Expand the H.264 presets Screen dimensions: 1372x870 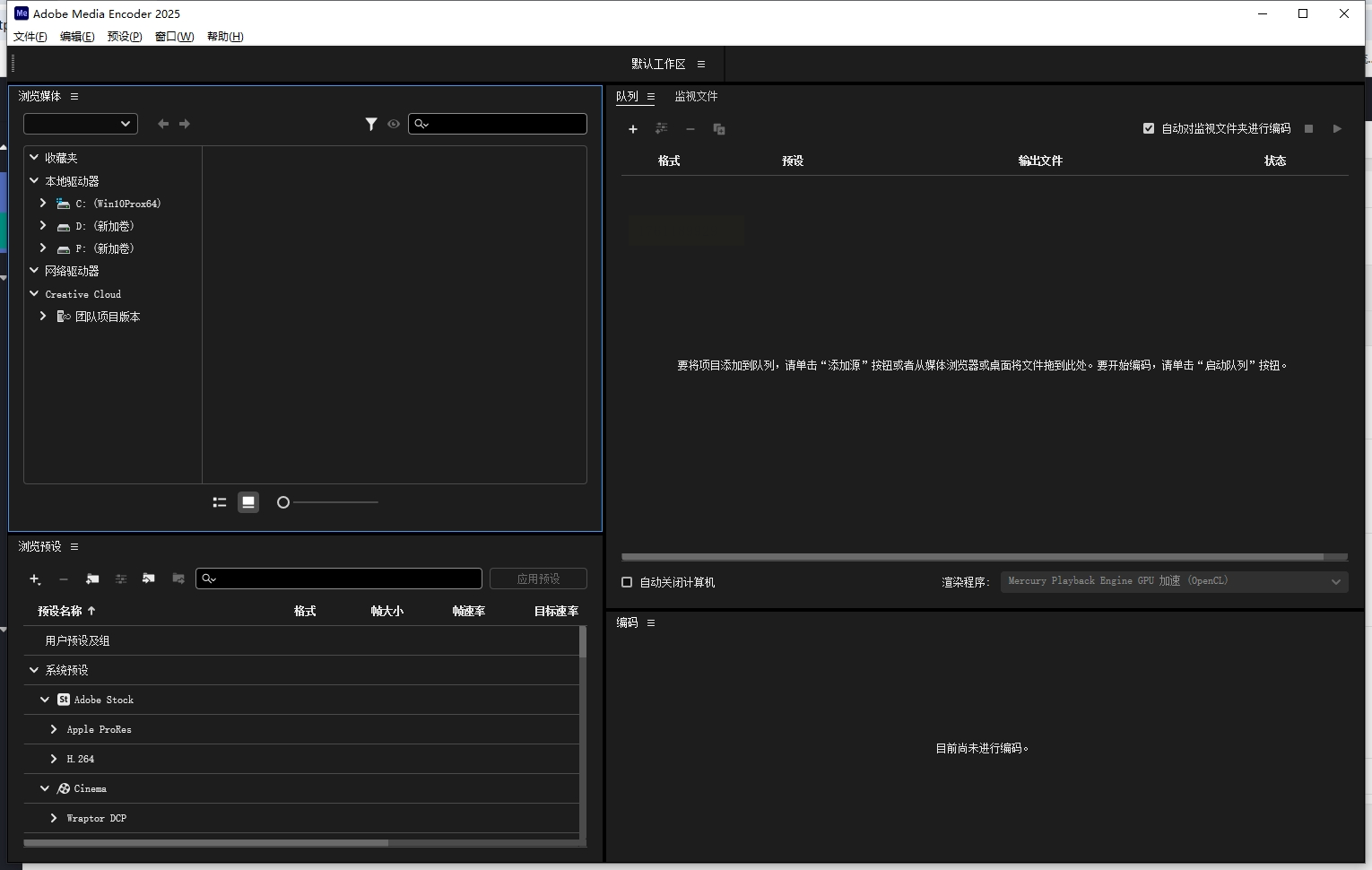(x=54, y=759)
